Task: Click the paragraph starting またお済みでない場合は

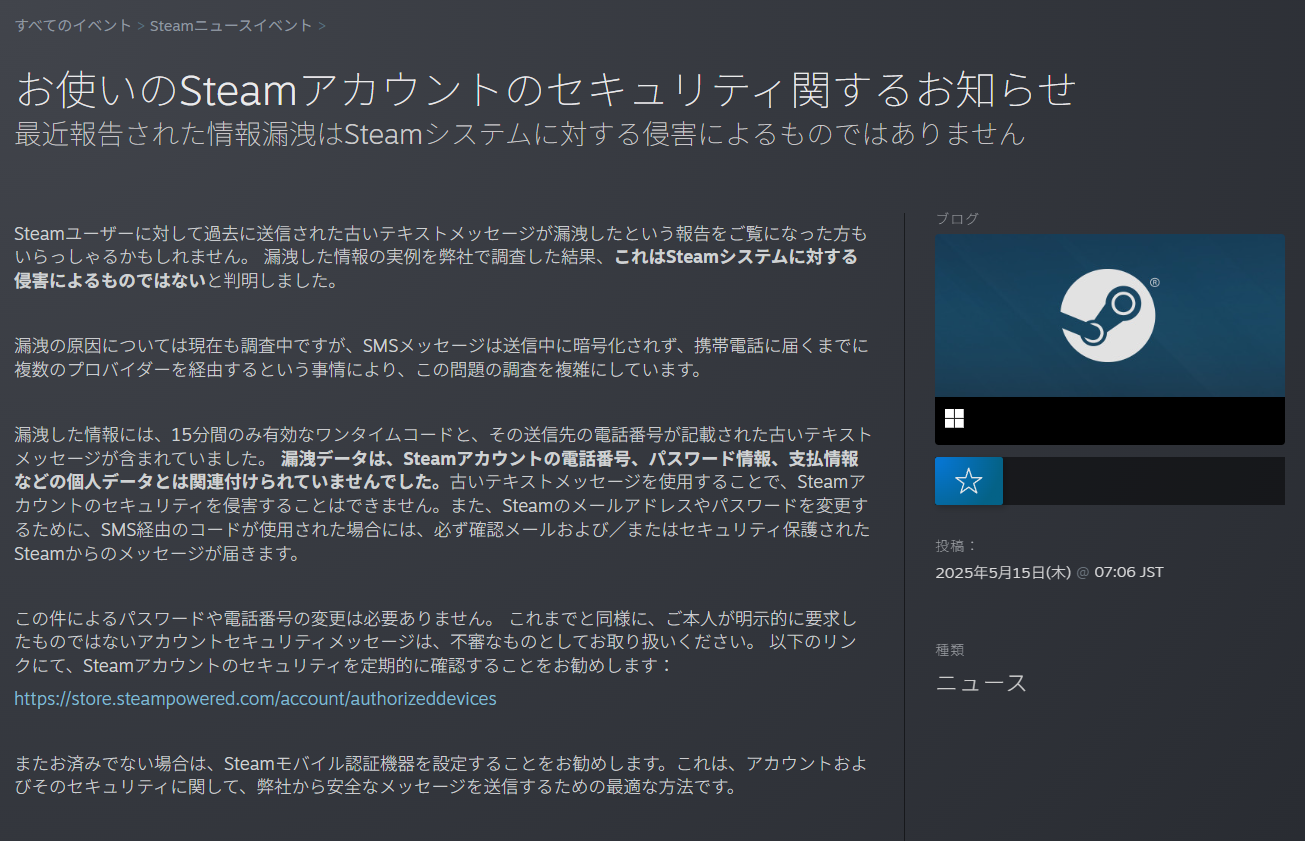Action: point(441,775)
